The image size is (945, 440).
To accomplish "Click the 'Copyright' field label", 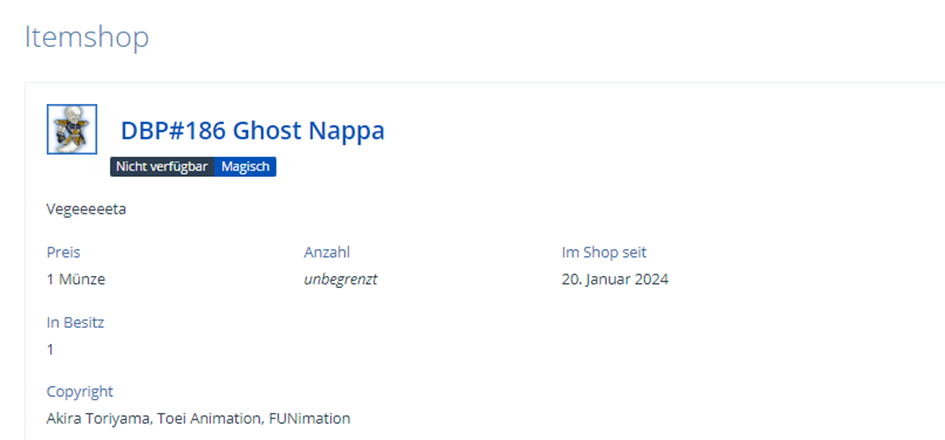I will coord(80,391).
